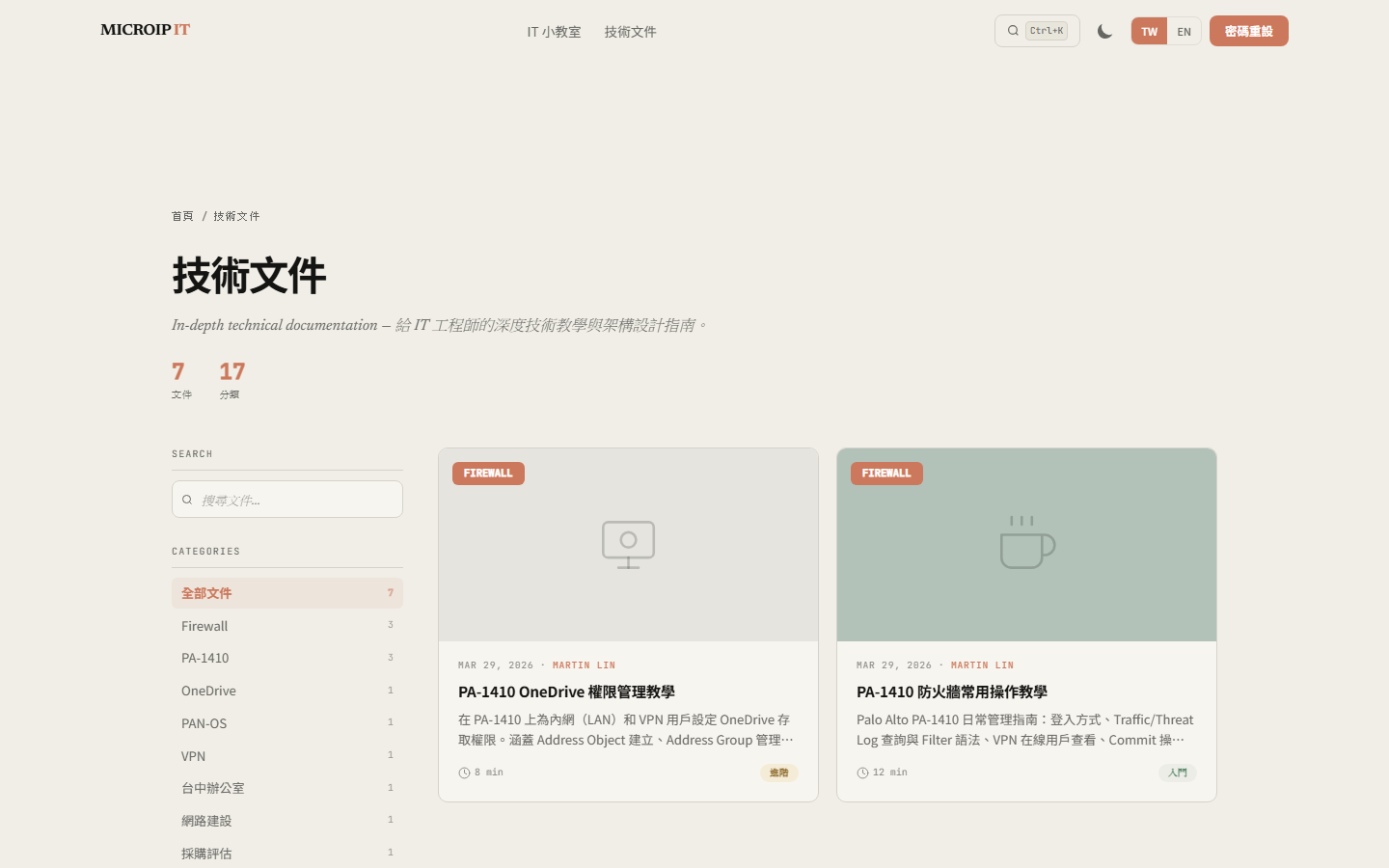Click the clock icon beside 8 min

coord(464,773)
